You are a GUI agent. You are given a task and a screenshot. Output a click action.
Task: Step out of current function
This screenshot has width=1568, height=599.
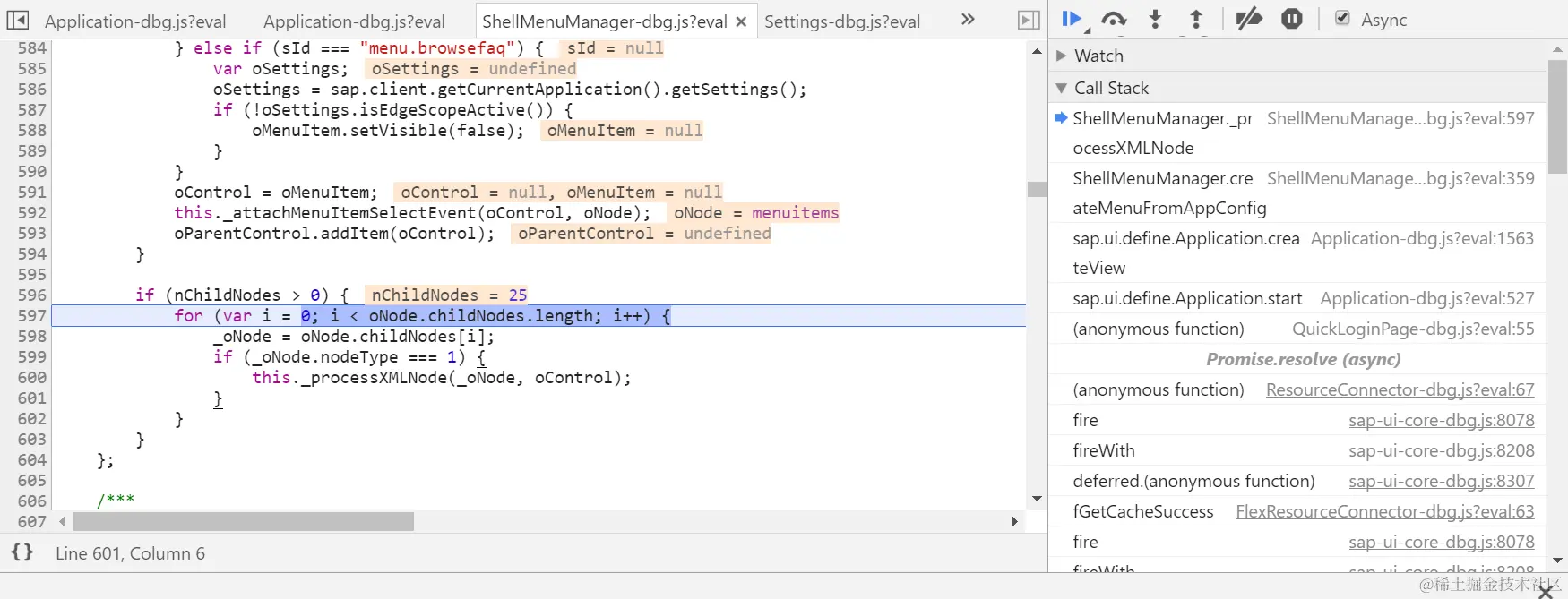[x=1196, y=19]
